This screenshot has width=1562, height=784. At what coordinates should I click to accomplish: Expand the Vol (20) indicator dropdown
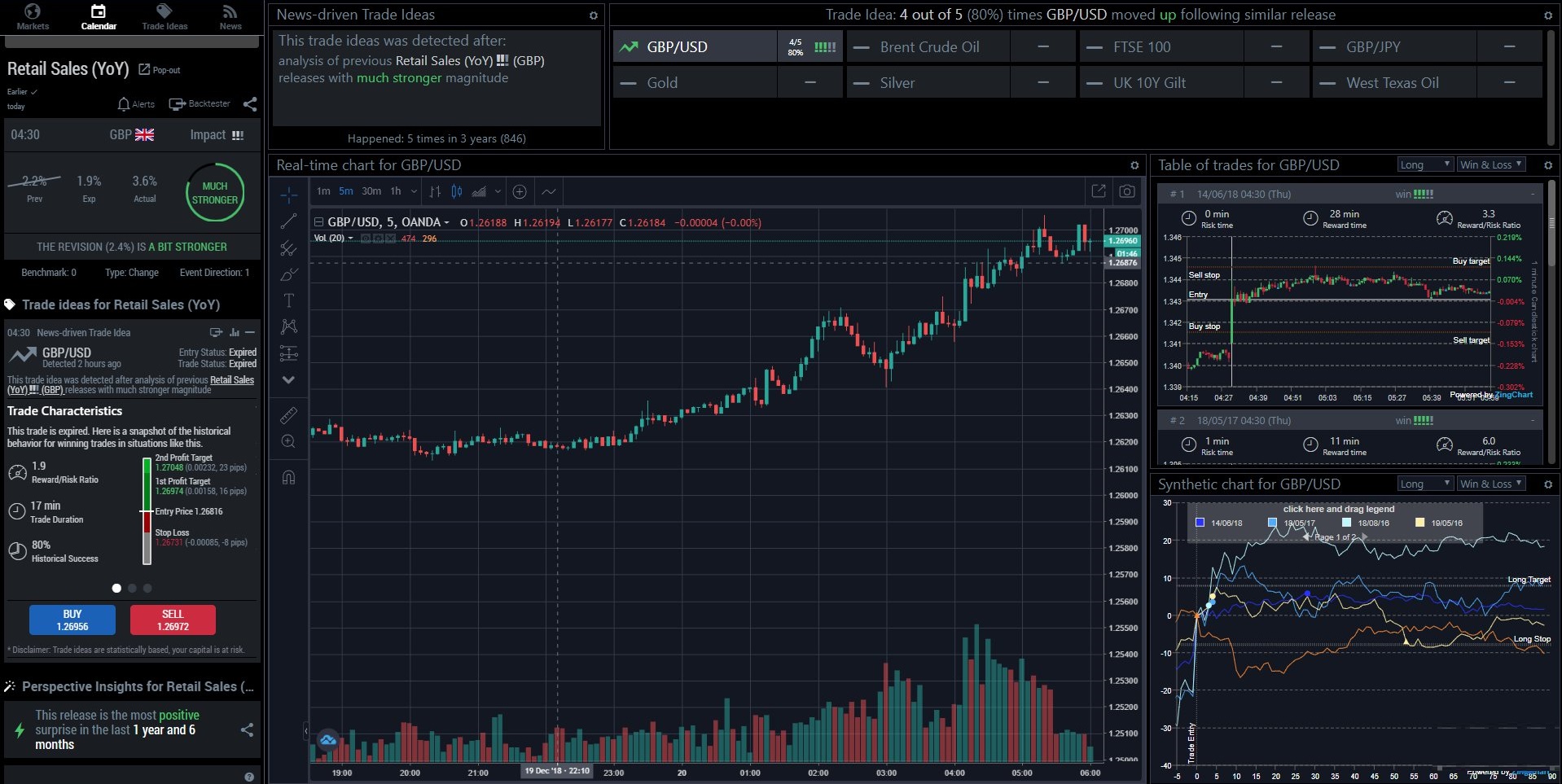pyautogui.click(x=350, y=239)
